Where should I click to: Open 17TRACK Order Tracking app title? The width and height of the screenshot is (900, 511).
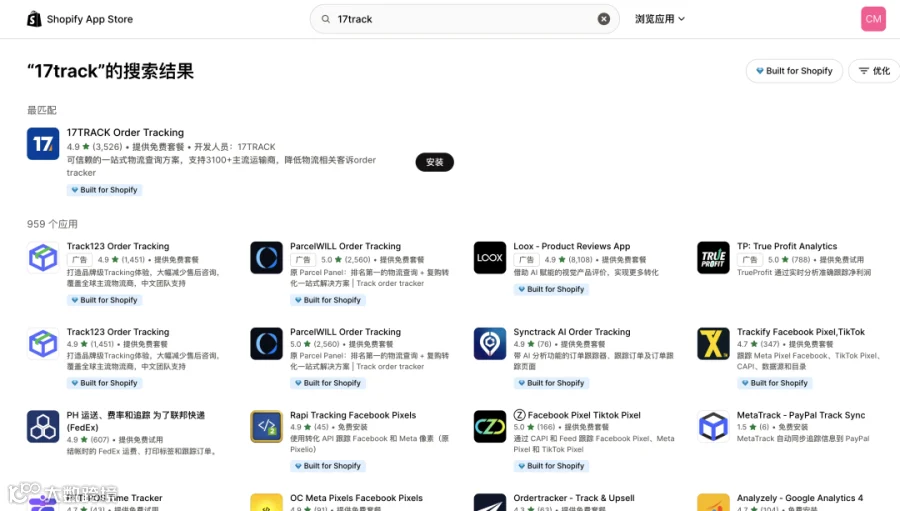point(125,132)
